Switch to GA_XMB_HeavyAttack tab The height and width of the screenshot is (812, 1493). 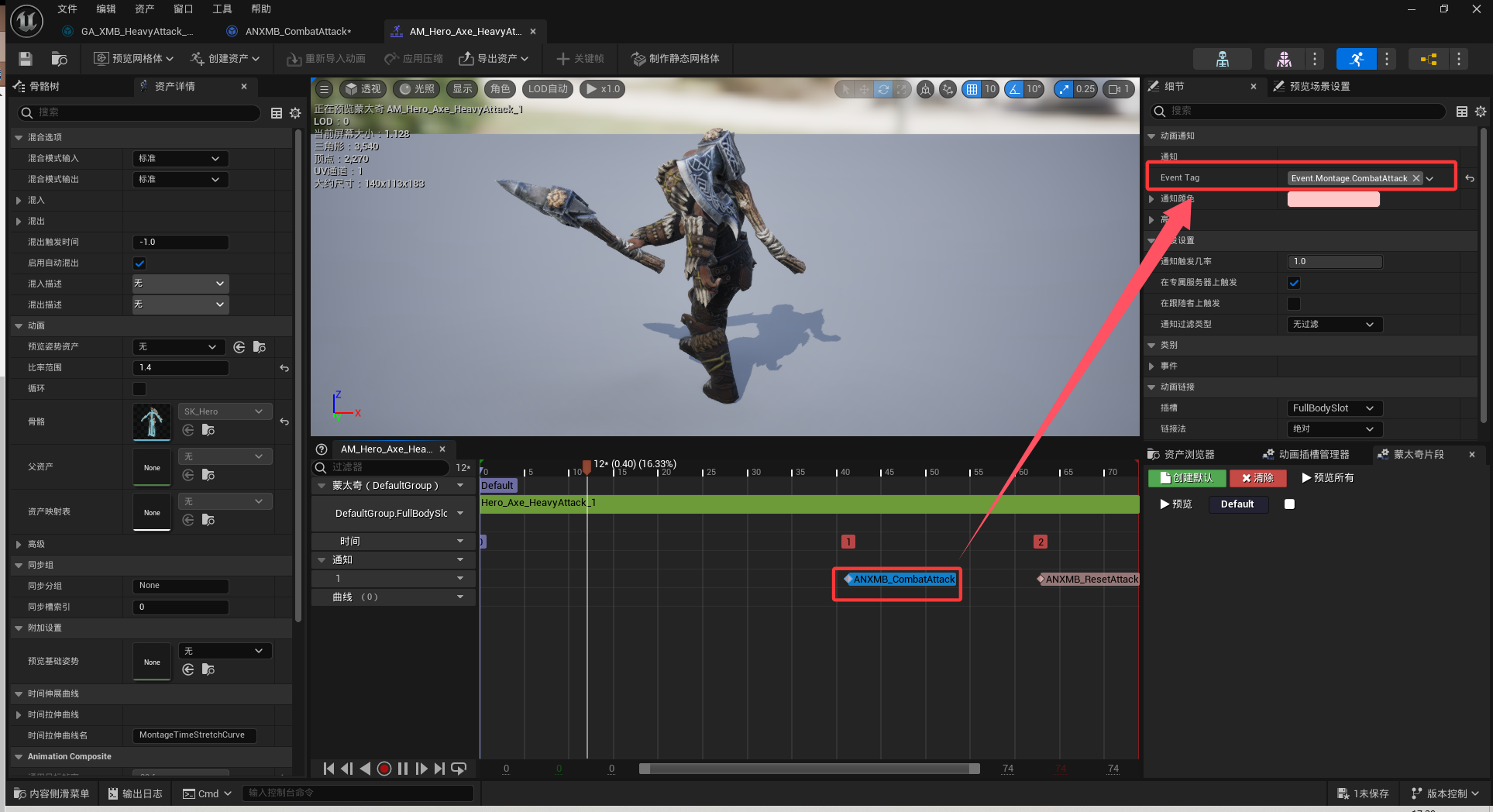click(129, 32)
